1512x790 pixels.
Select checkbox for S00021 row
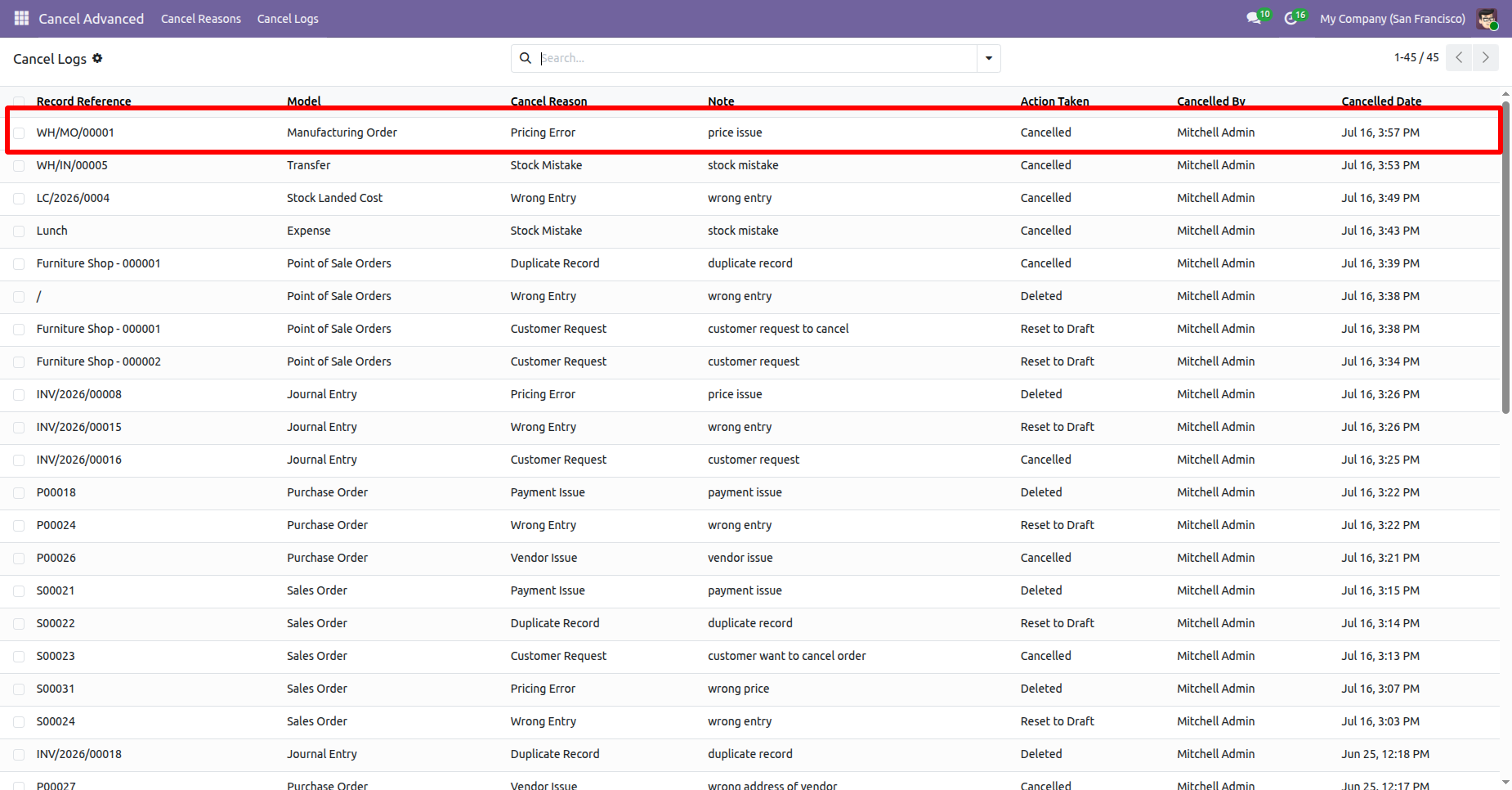tap(19, 590)
